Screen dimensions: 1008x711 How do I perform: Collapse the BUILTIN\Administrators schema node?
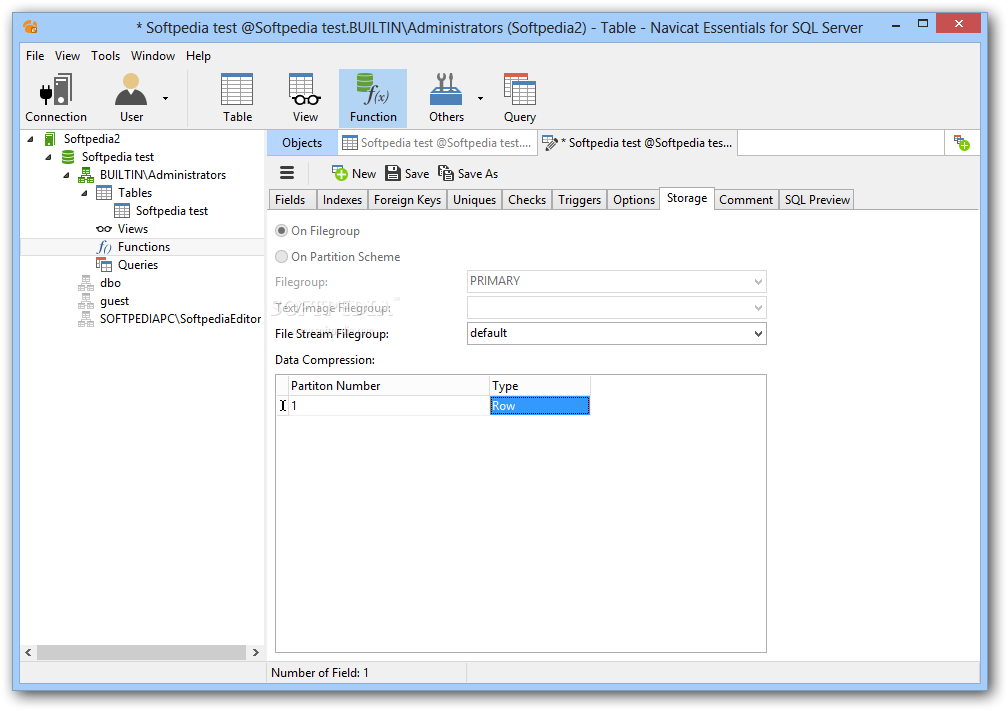click(66, 175)
